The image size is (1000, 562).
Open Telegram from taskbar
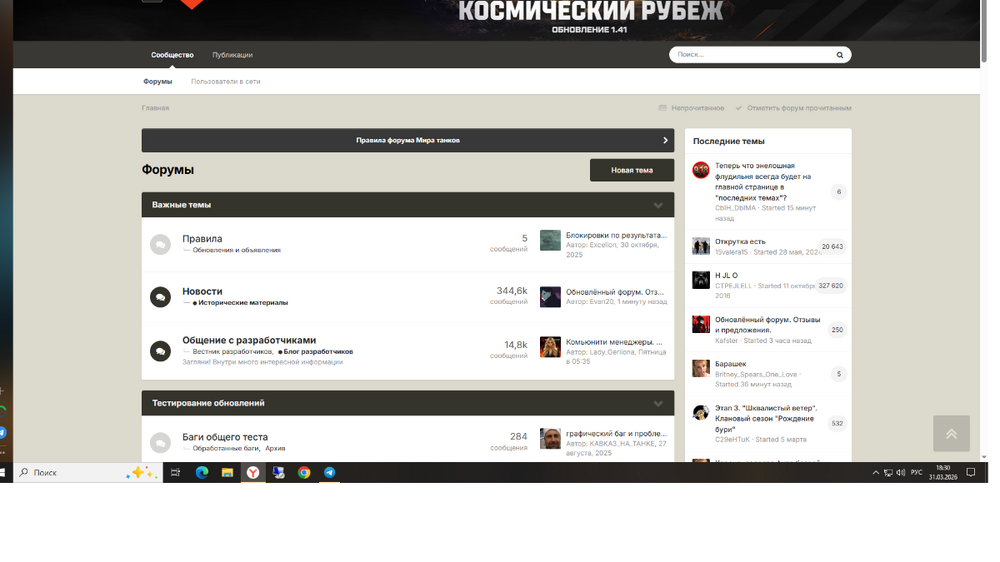click(330, 473)
